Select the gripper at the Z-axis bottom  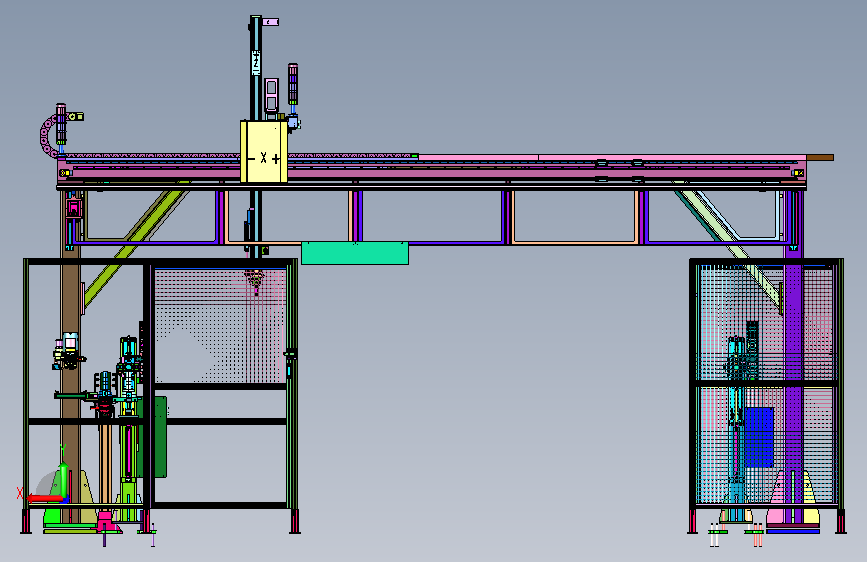point(255,280)
